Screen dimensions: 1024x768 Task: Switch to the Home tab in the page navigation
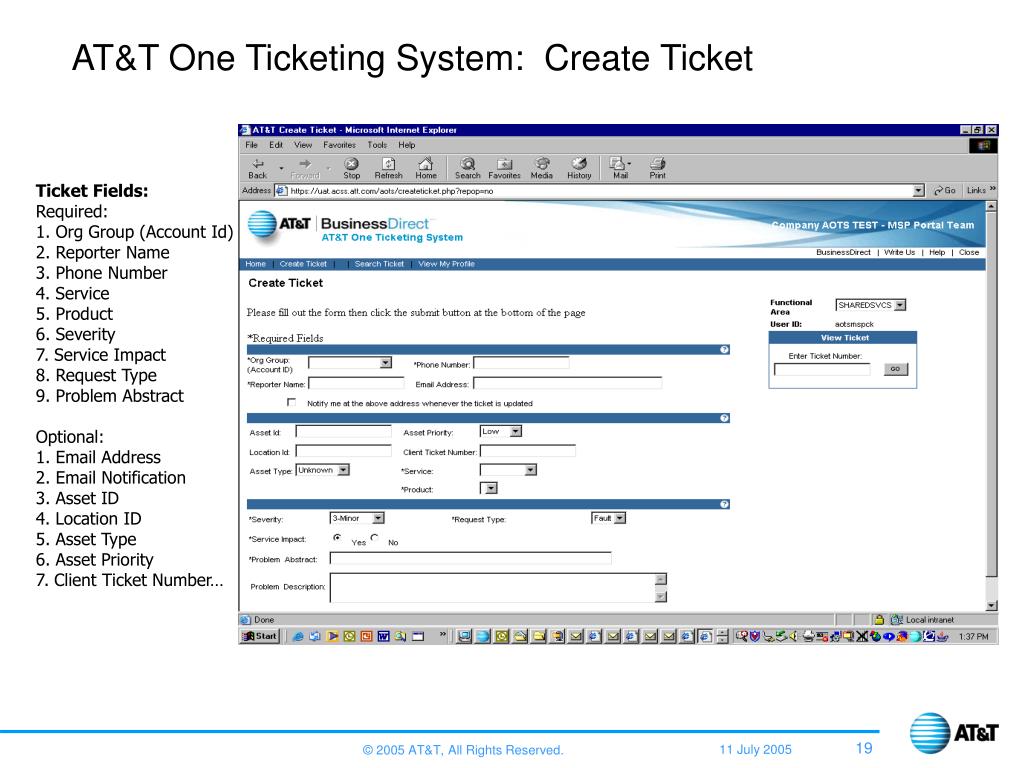255,264
